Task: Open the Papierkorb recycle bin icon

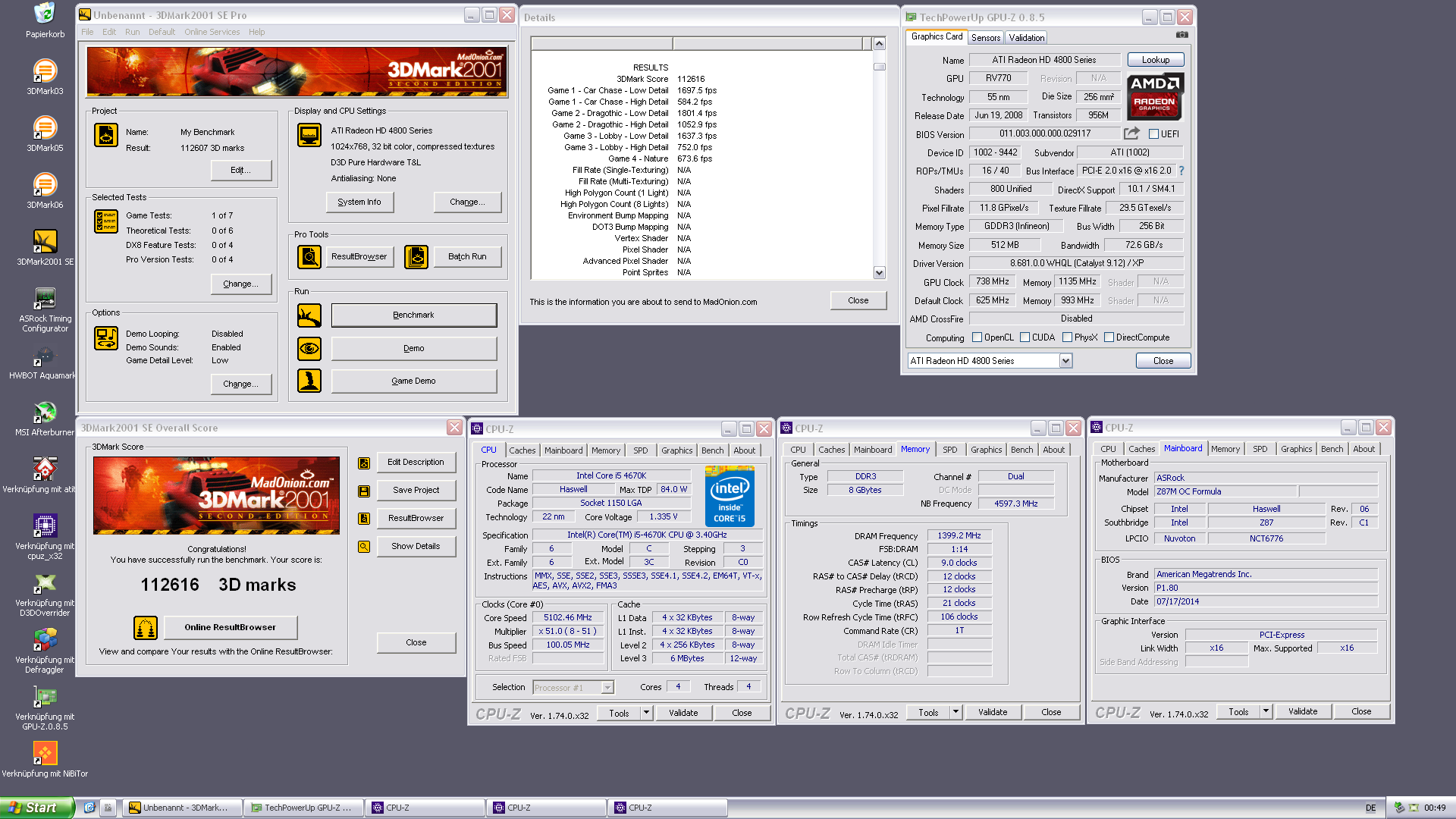Action: point(45,14)
